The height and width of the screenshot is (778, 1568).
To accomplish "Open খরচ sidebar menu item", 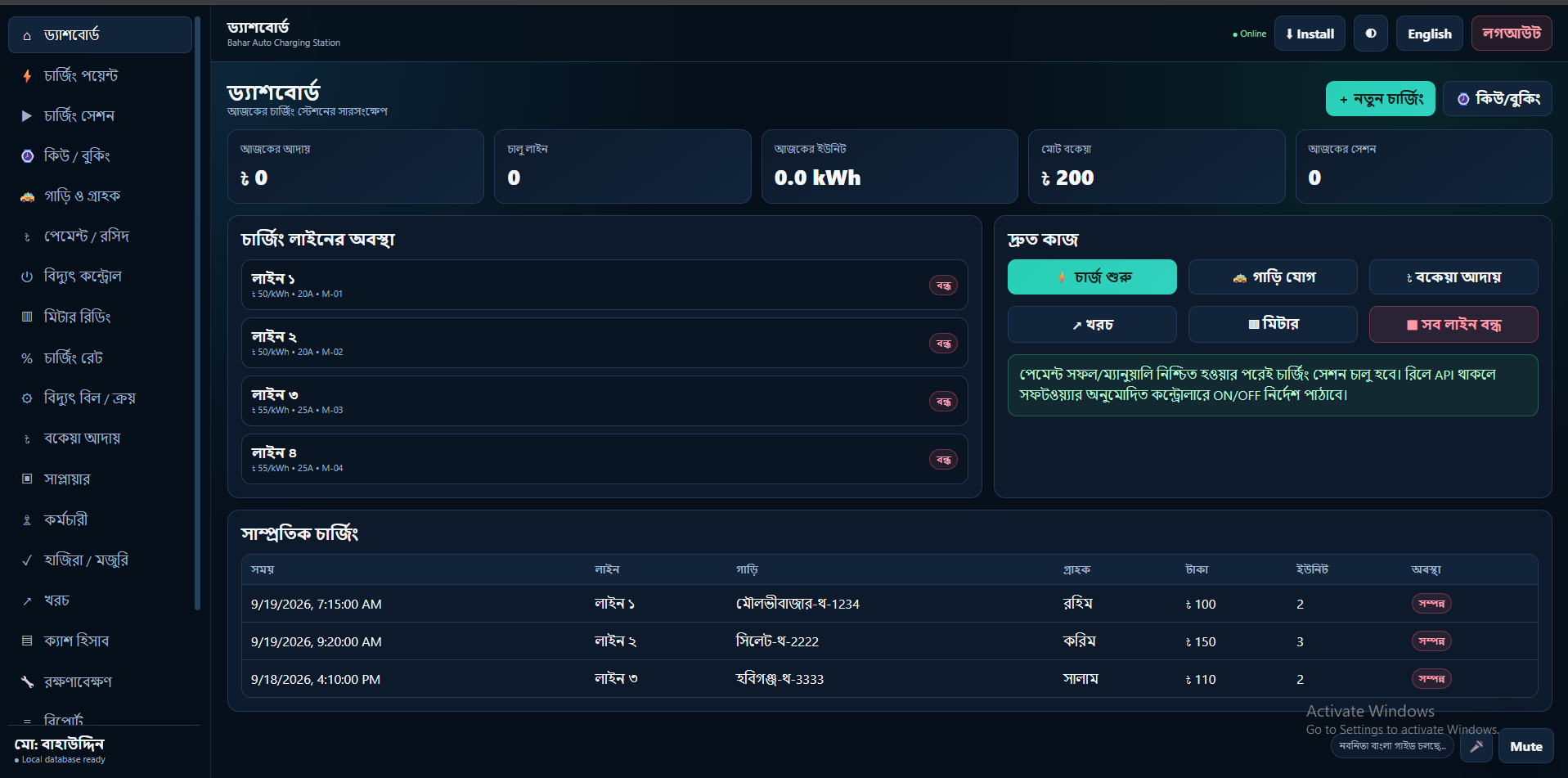I will (100, 600).
